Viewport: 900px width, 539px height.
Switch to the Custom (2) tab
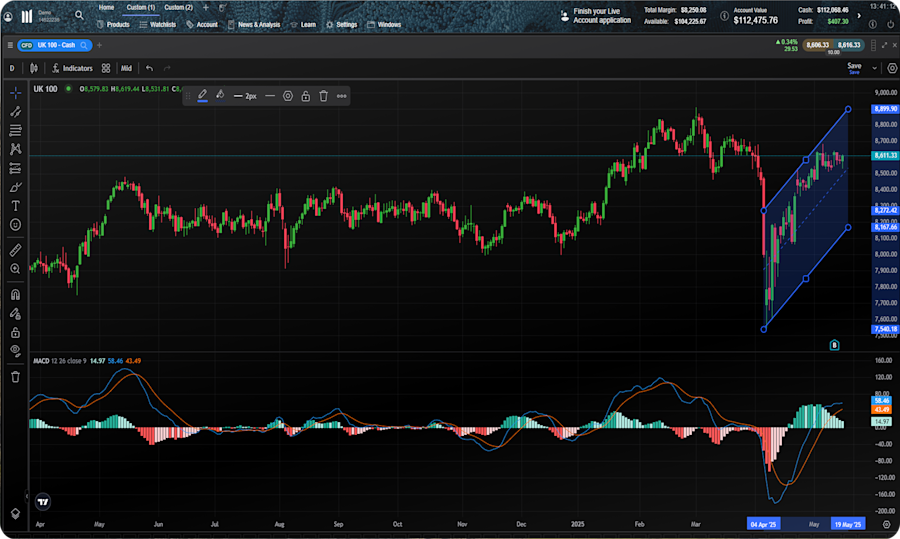[x=180, y=7]
